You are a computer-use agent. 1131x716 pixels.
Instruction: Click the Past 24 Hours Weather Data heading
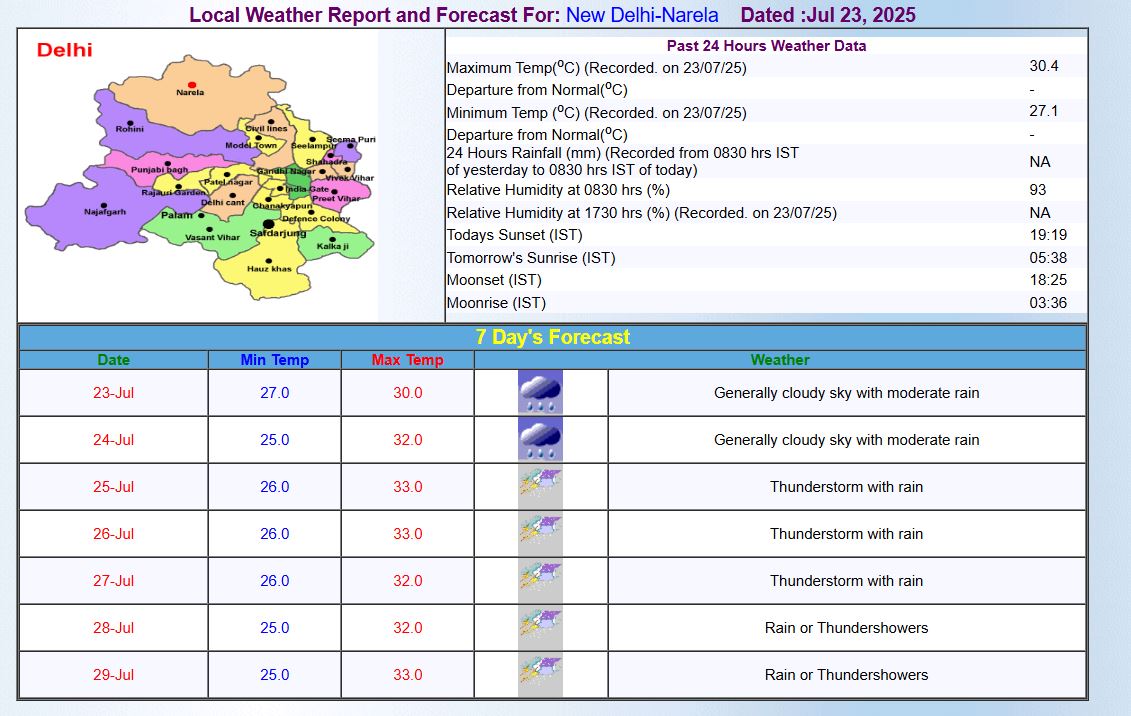766,46
